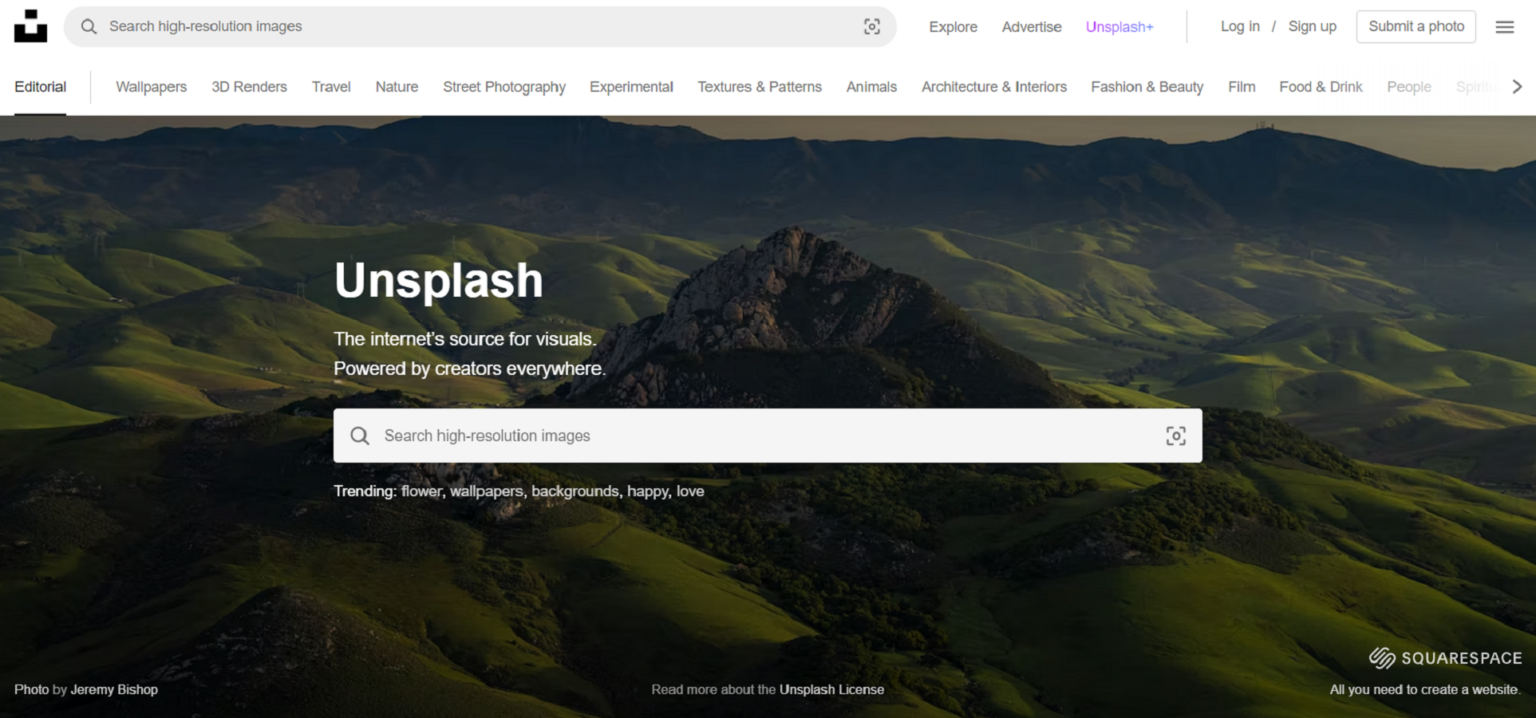Click the magnifier icon in the hero search bar
1536x718 pixels.
click(359, 435)
